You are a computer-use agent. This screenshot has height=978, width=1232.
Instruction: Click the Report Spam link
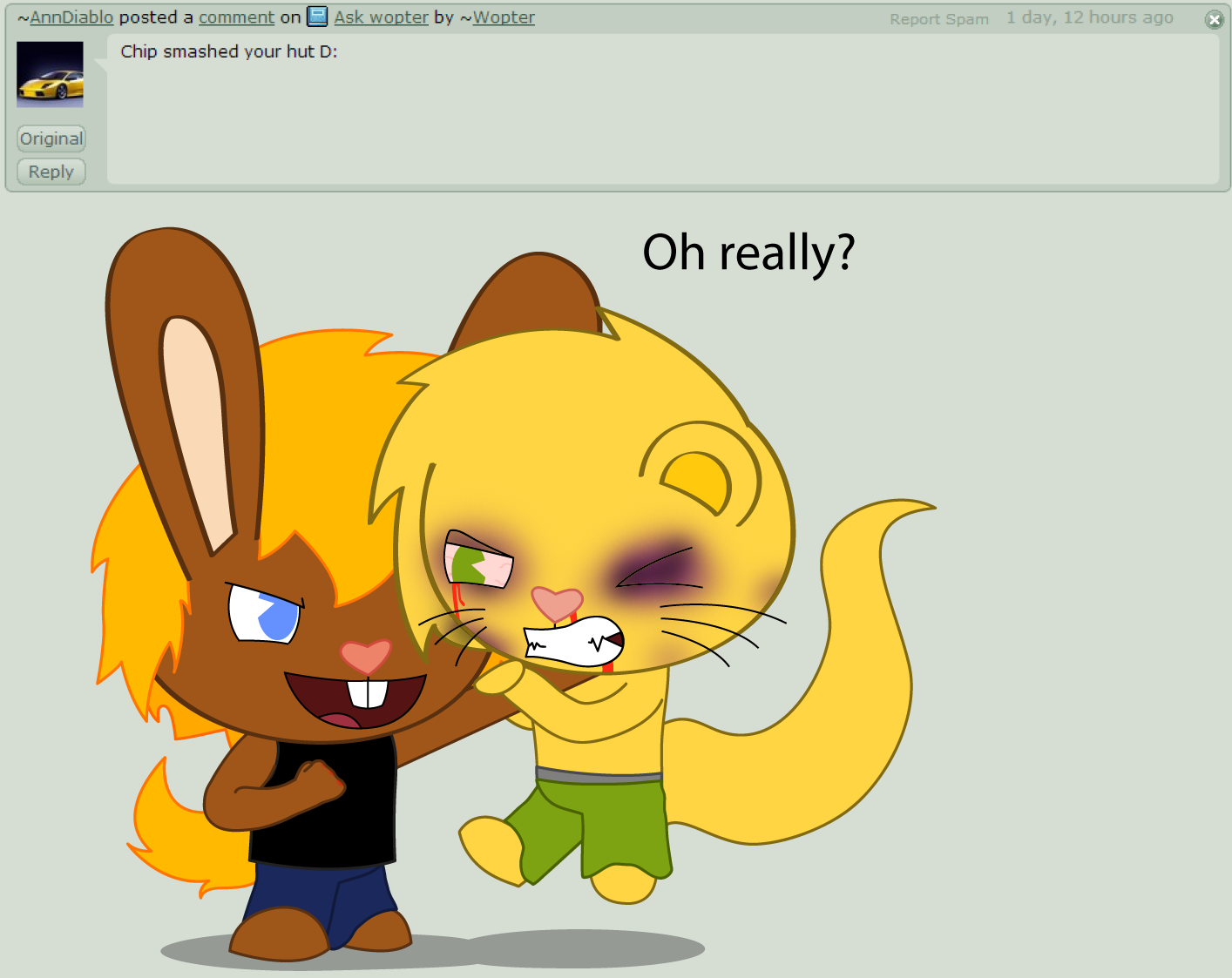[939, 19]
